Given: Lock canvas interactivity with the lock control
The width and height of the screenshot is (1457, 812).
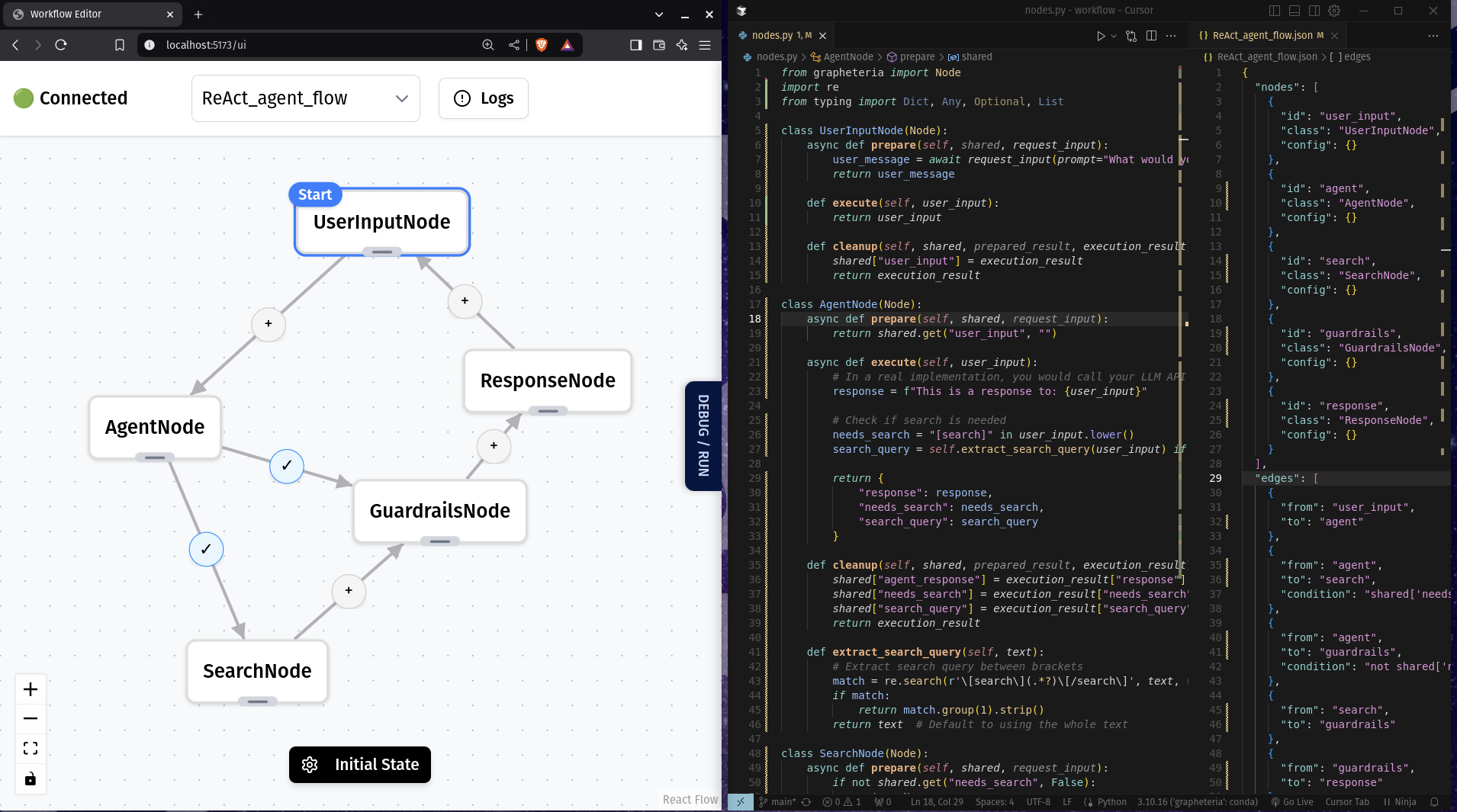Looking at the screenshot, I should [x=31, y=778].
